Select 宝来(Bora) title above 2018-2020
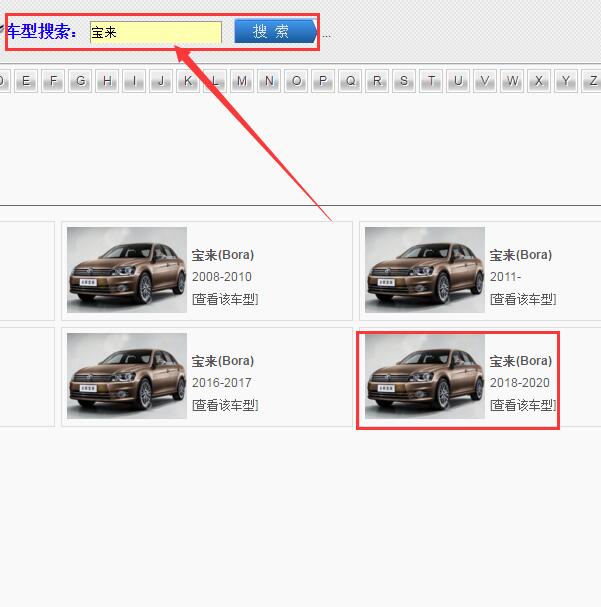This screenshot has width=601, height=607. tap(521, 361)
